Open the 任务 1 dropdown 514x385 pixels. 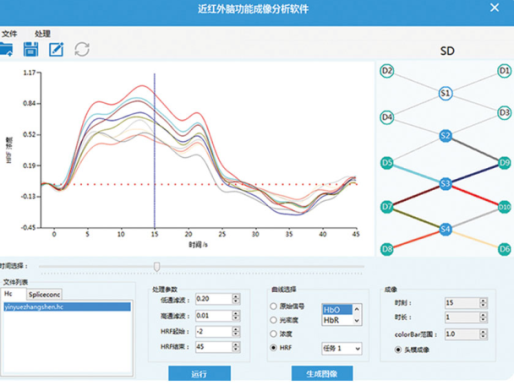coord(342,349)
